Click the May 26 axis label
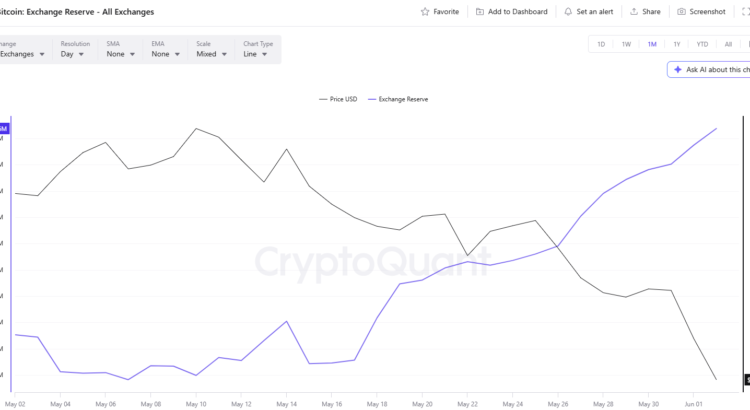Viewport: 750px width, 410px height. (x=558, y=404)
